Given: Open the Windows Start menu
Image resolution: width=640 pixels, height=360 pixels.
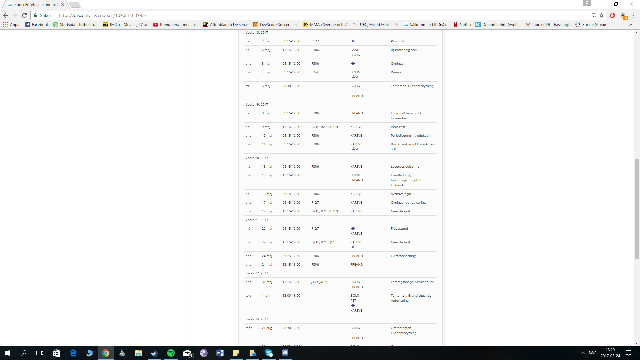Looking at the screenshot, I should [7, 353].
